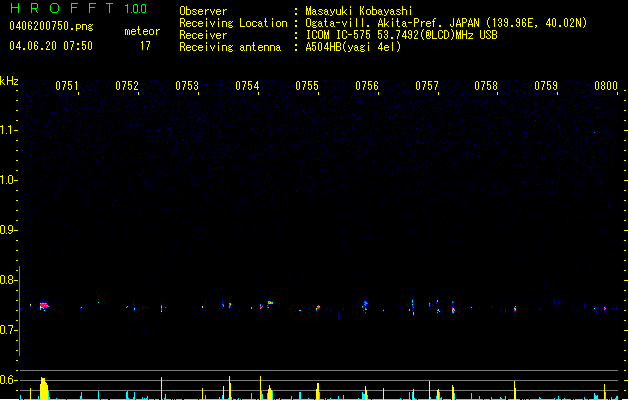Image resolution: width=629 pixels, height=400 pixels.
Task: Click the 'meteor' count label
Action: coord(142,31)
